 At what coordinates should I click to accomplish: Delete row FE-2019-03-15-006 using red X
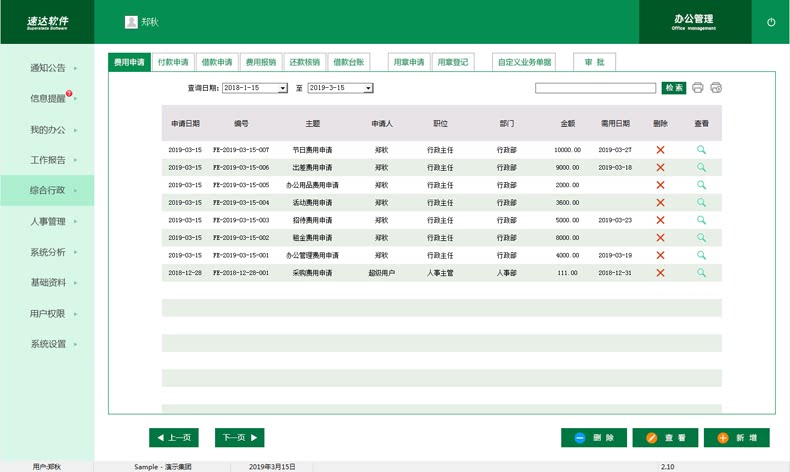[x=660, y=167]
